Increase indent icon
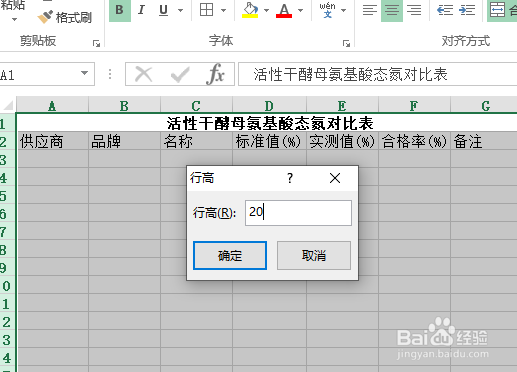Image resolution: width=517 pixels, height=372 pixels. (467, 10)
